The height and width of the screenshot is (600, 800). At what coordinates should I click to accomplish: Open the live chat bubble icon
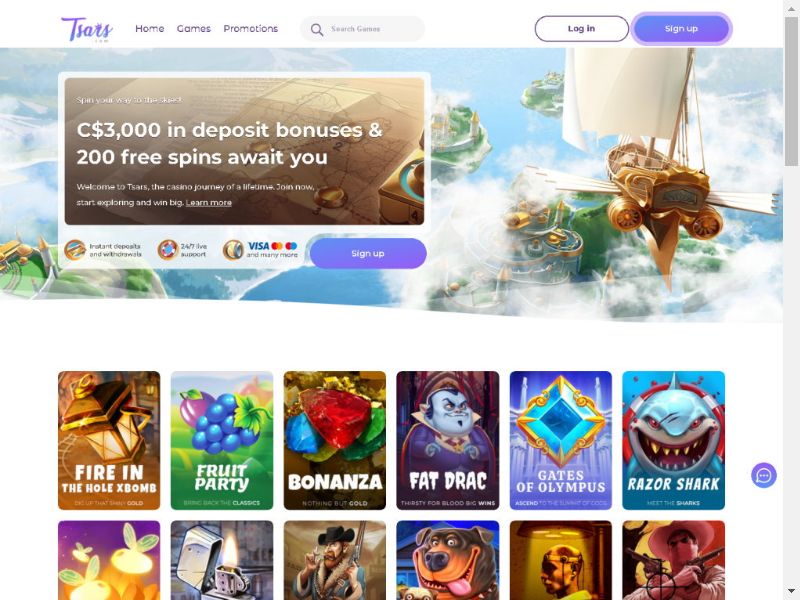click(x=763, y=476)
